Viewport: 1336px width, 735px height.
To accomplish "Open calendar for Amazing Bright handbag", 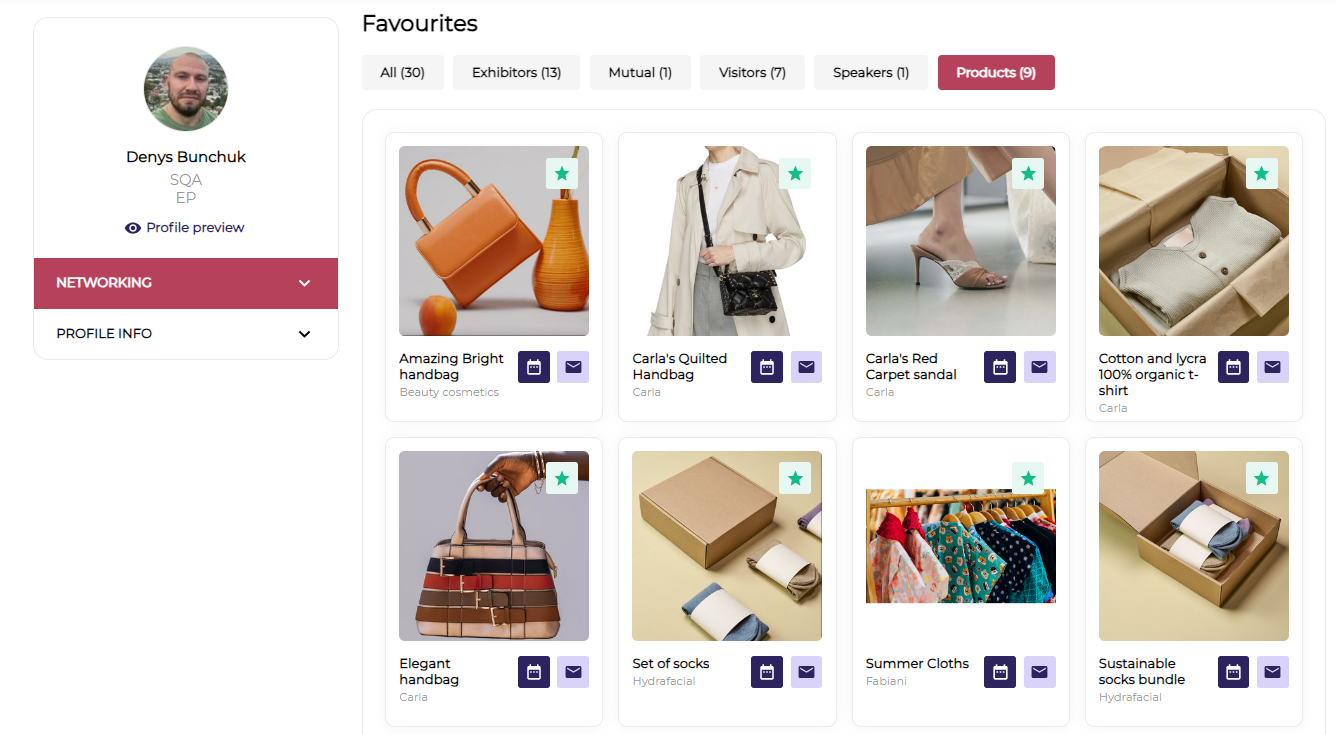I will click(x=534, y=367).
